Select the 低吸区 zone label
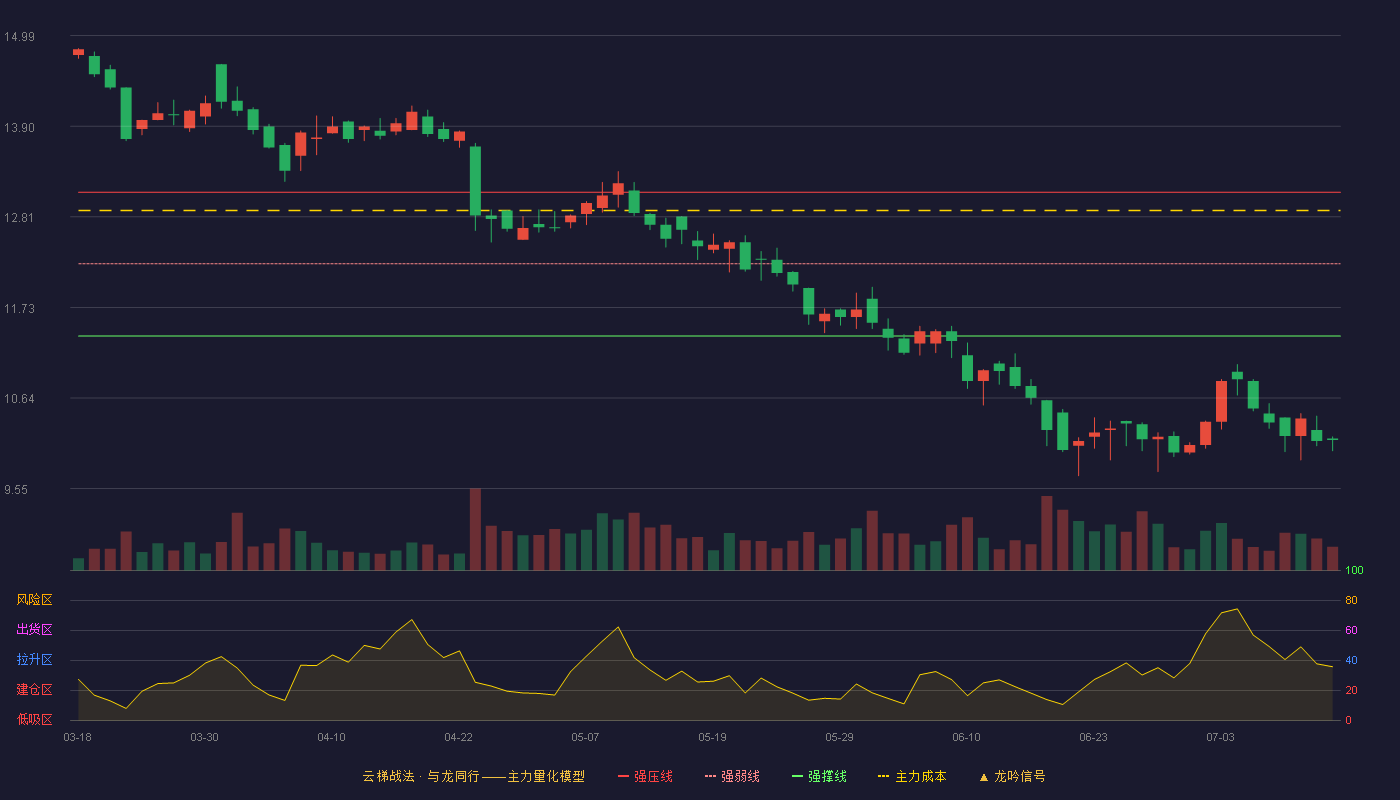1400x800 pixels. tap(34, 720)
